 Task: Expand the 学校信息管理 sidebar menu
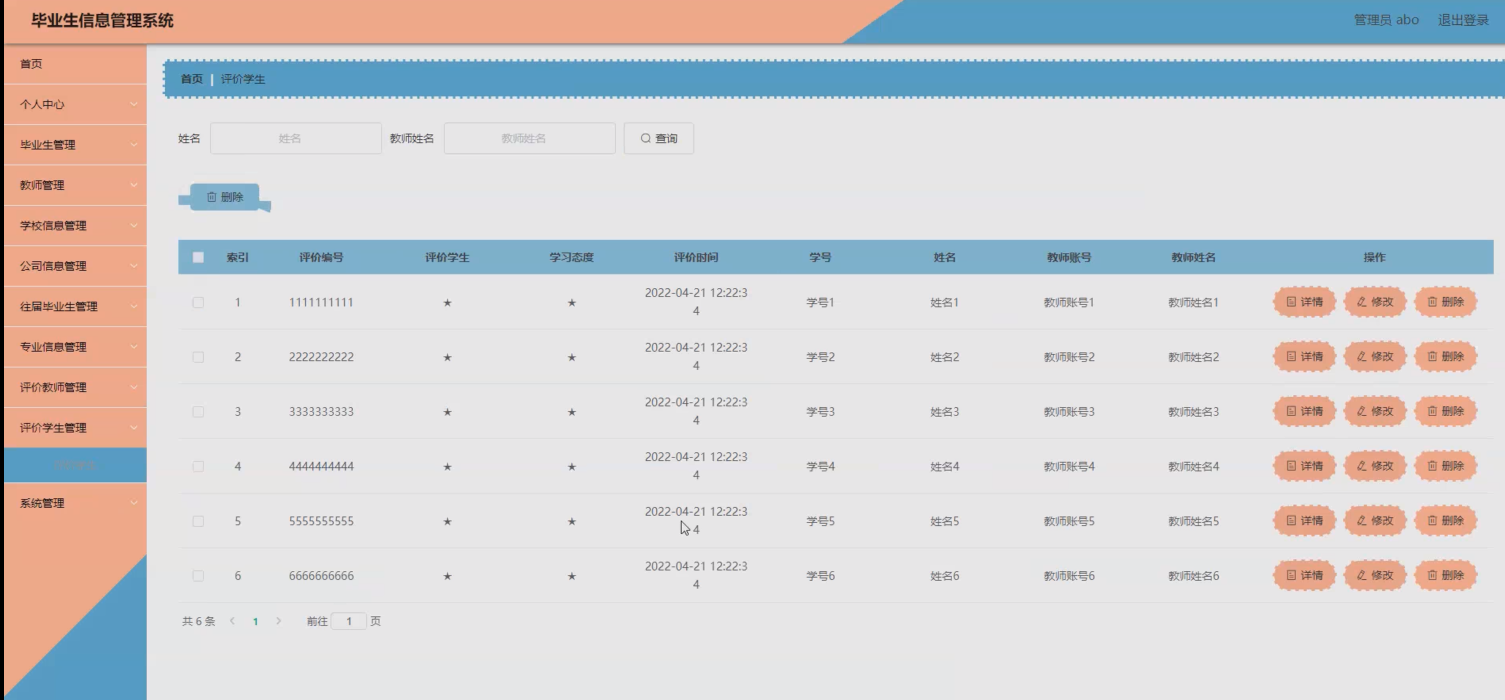click(x=75, y=226)
